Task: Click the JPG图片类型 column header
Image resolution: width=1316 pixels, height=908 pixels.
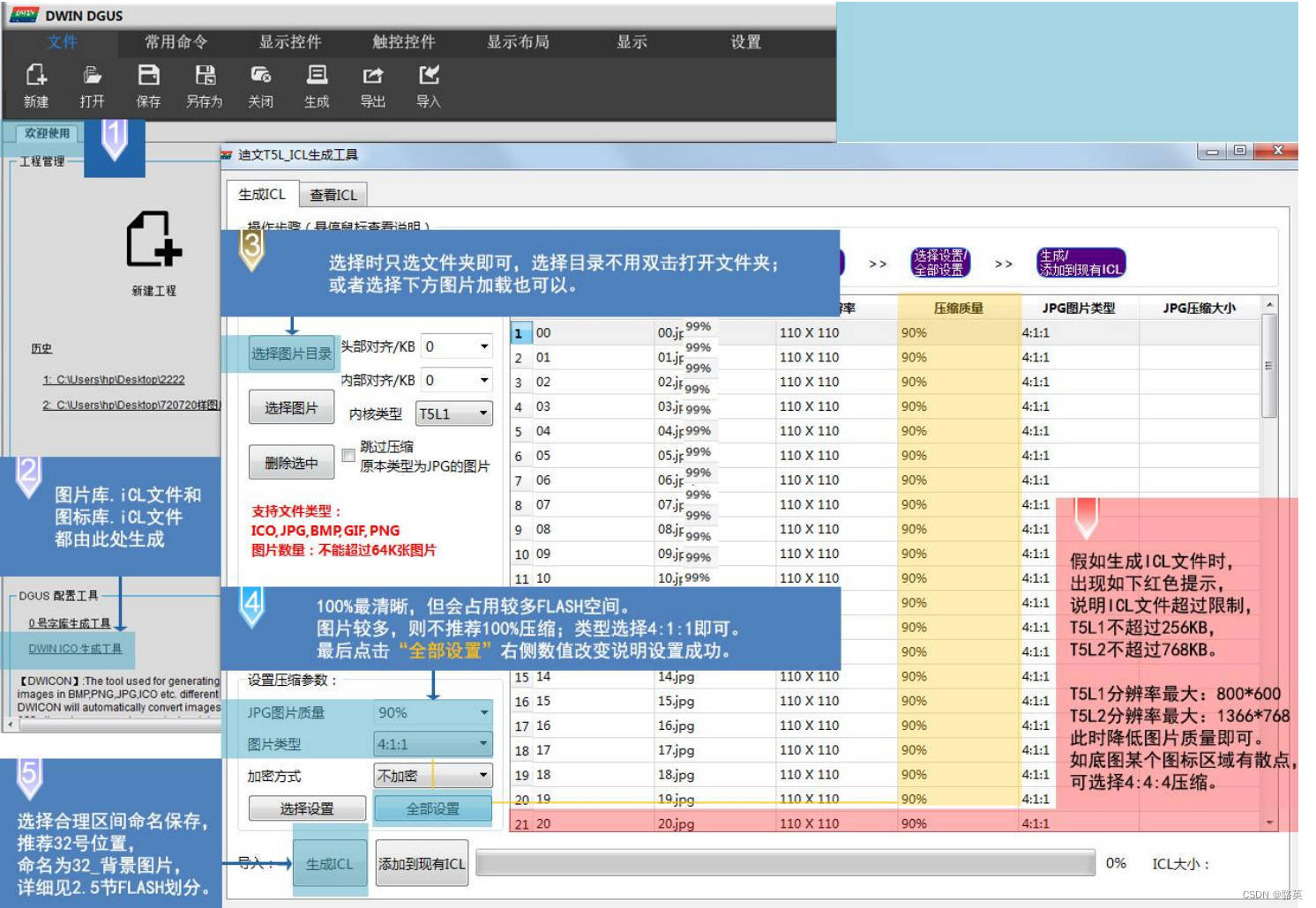Action: coord(1079,308)
